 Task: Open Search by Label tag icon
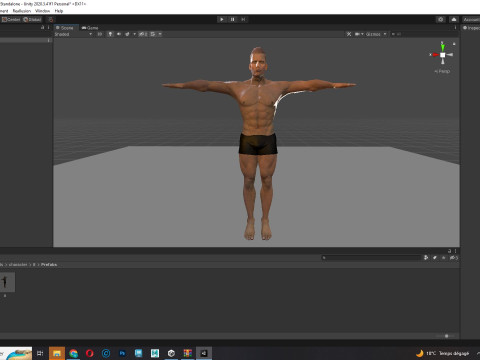(x=435, y=257)
